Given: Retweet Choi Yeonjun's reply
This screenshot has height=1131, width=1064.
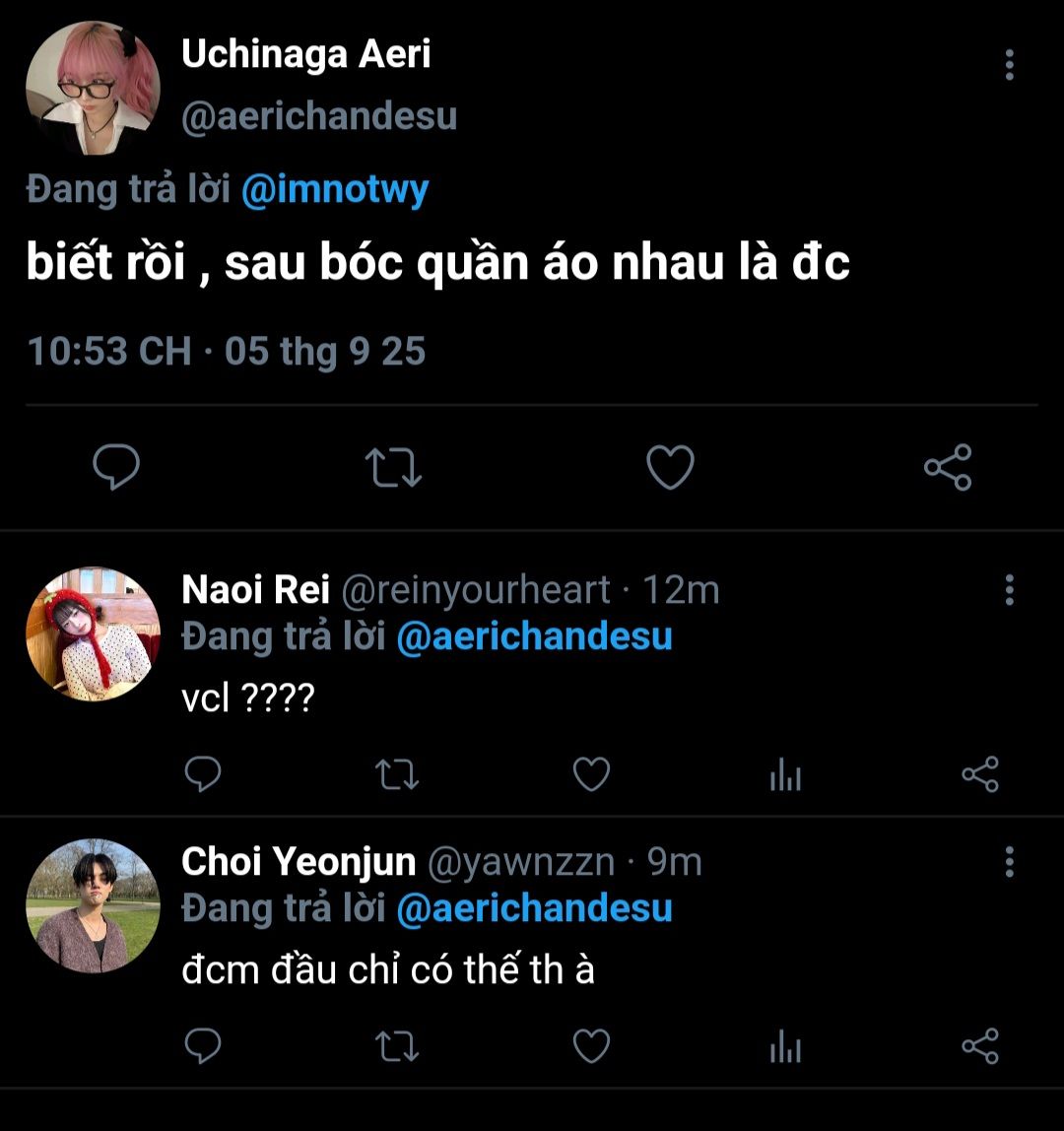Looking at the screenshot, I should click(399, 1046).
